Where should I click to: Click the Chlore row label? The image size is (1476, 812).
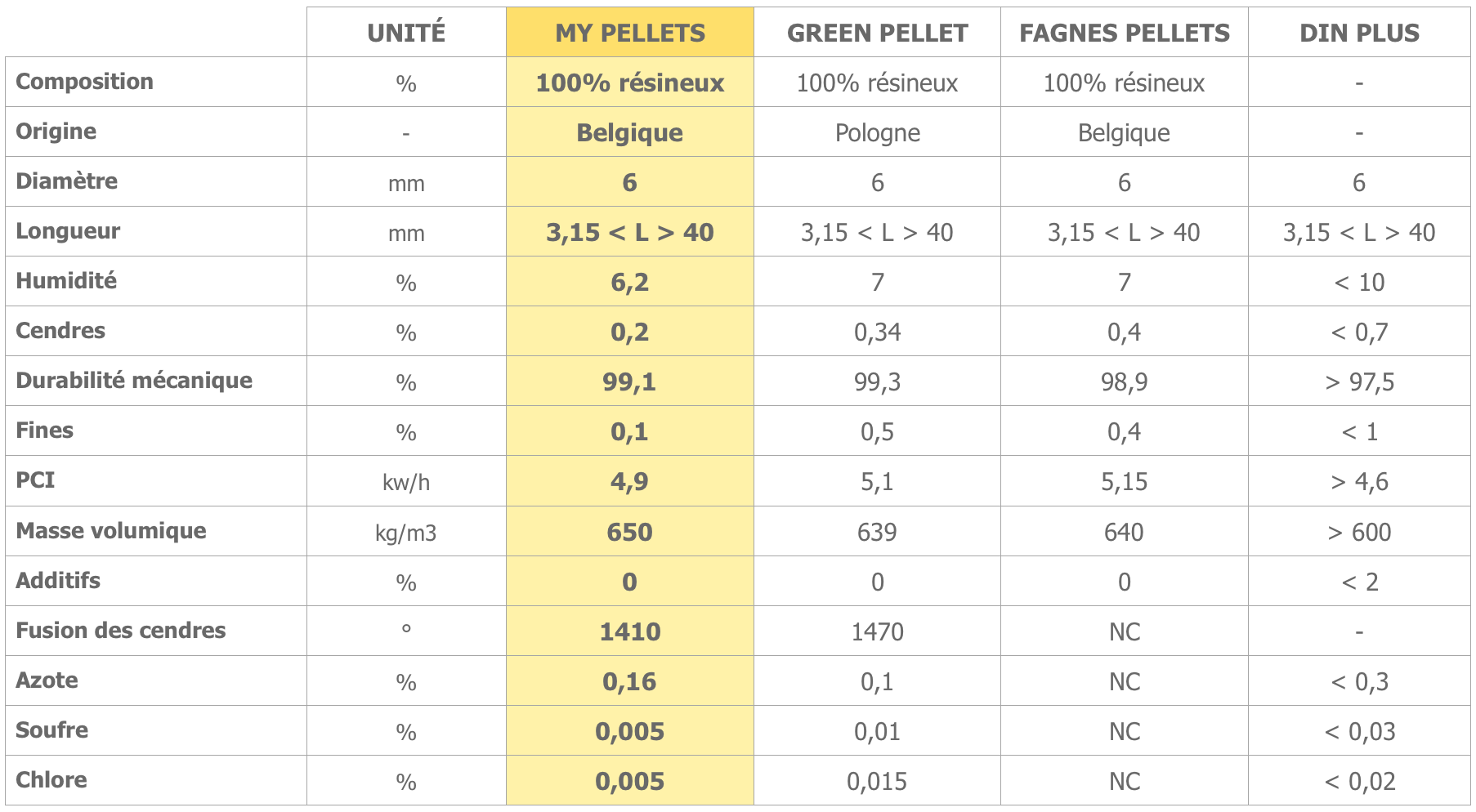coord(51,780)
